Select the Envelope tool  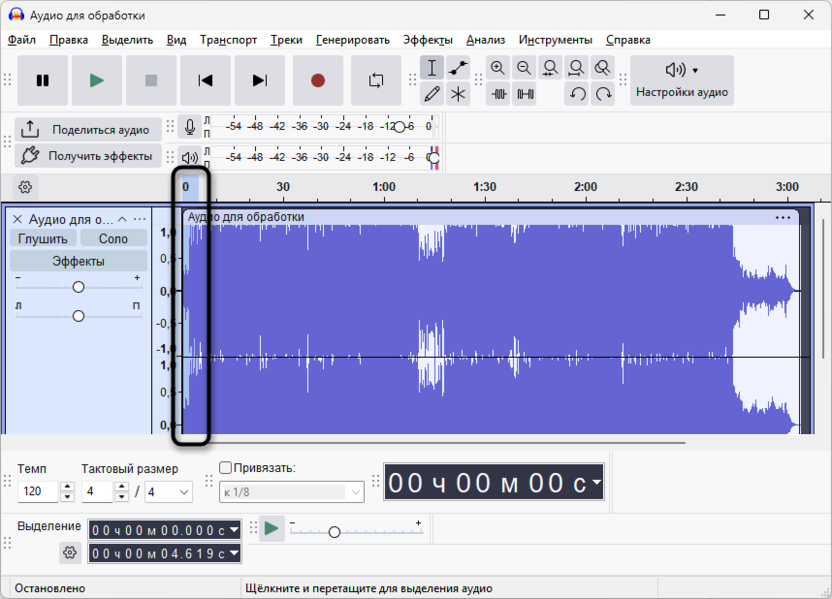(458, 68)
